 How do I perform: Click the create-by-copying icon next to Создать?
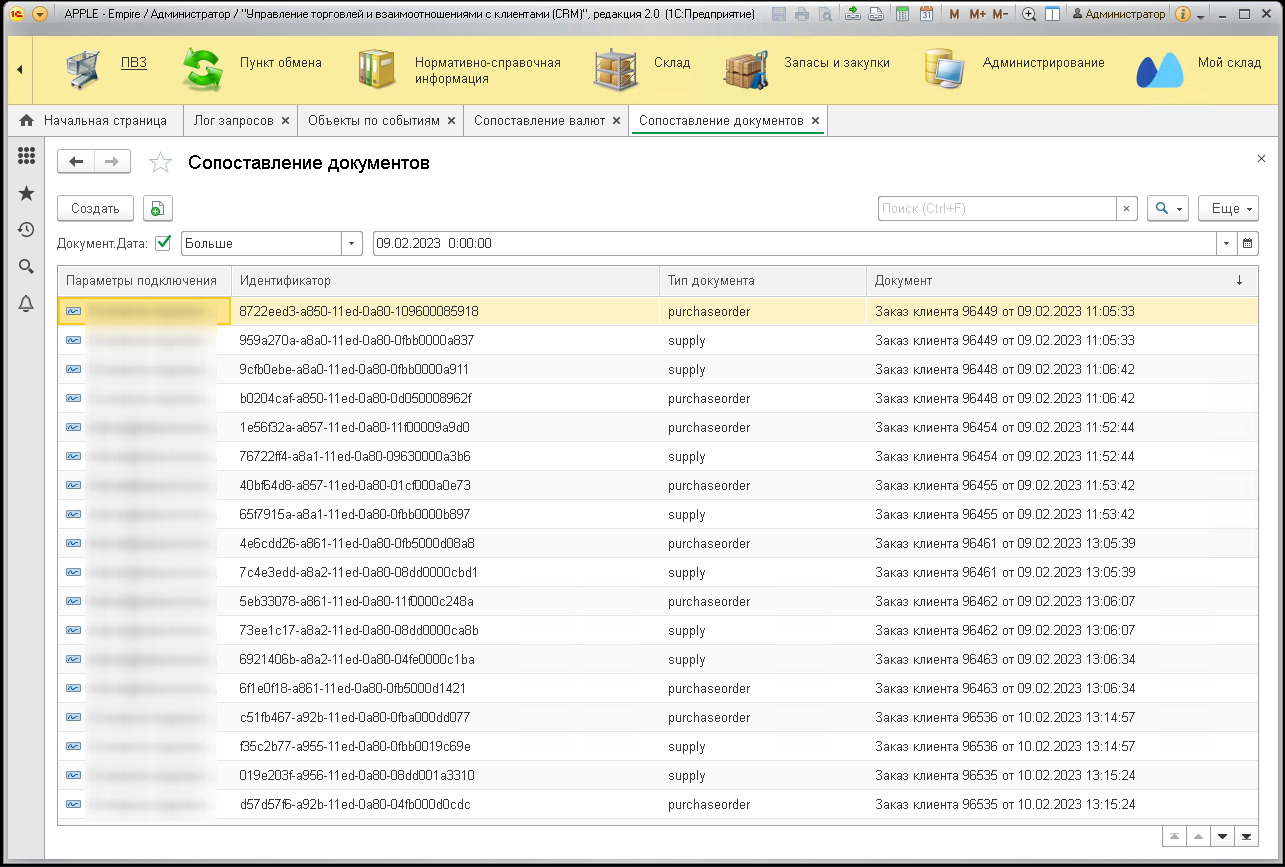pyautogui.click(x=158, y=208)
